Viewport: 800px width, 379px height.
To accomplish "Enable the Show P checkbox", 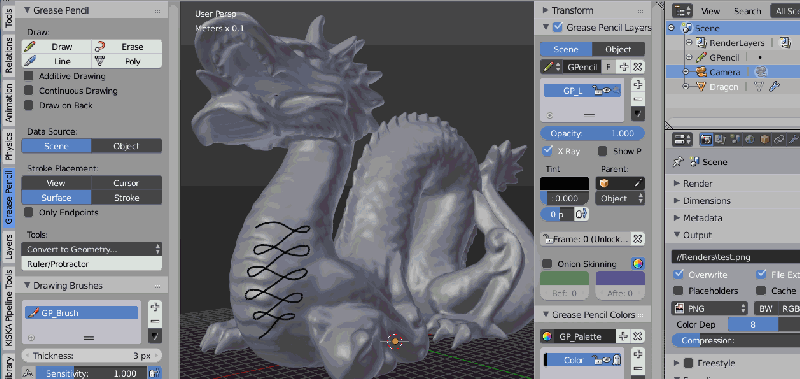I will pos(603,151).
